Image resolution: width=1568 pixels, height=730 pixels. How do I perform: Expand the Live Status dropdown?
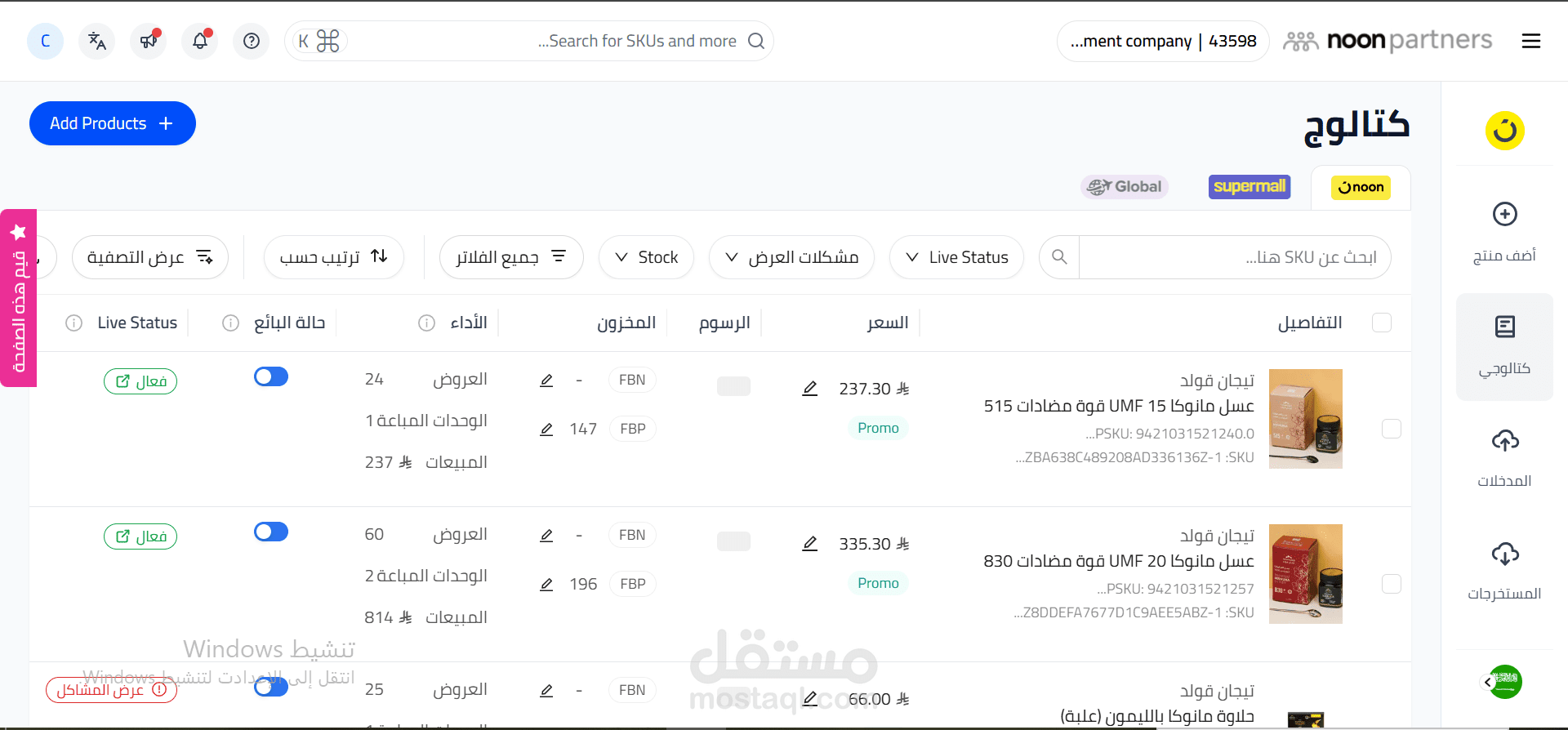point(956,257)
